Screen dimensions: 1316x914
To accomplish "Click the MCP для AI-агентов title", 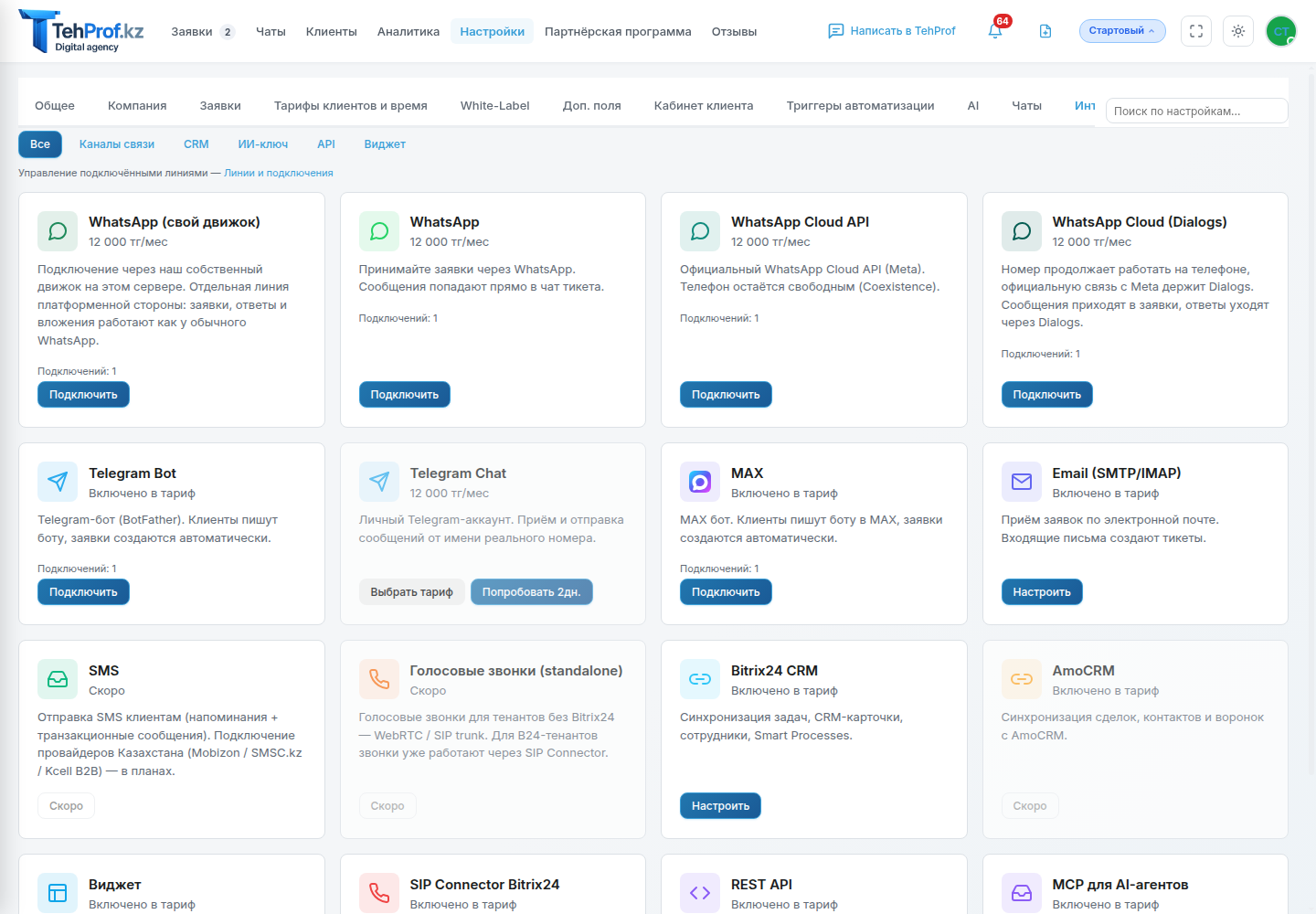I will click(x=1120, y=885).
